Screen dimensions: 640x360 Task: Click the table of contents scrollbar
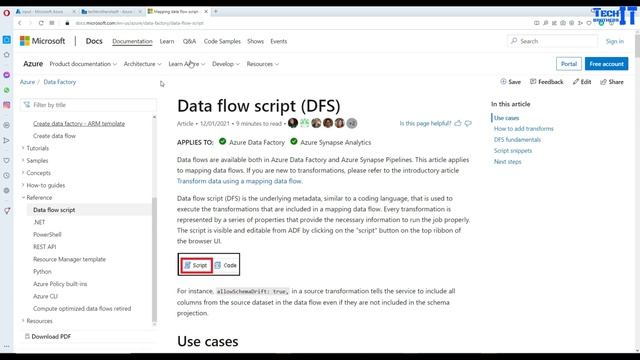coord(154,259)
